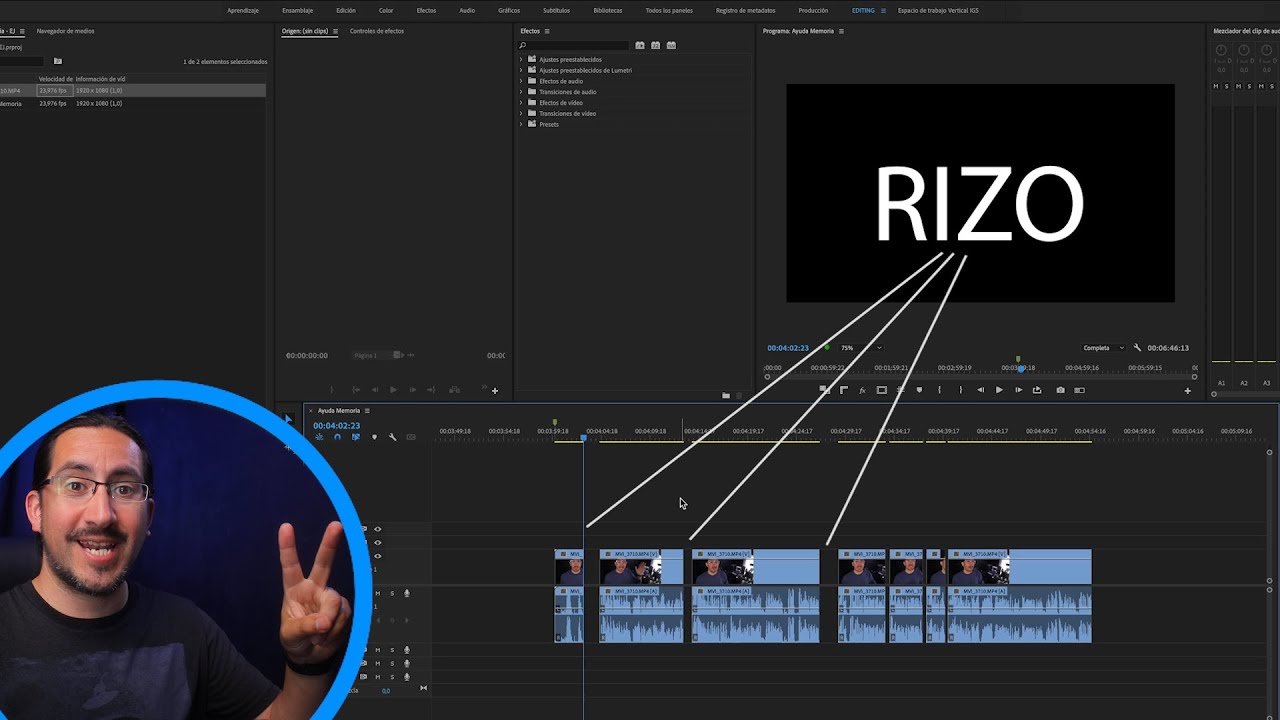This screenshot has width=1280, height=720.
Task: Switch to Color workspace
Action: [x=386, y=10]
